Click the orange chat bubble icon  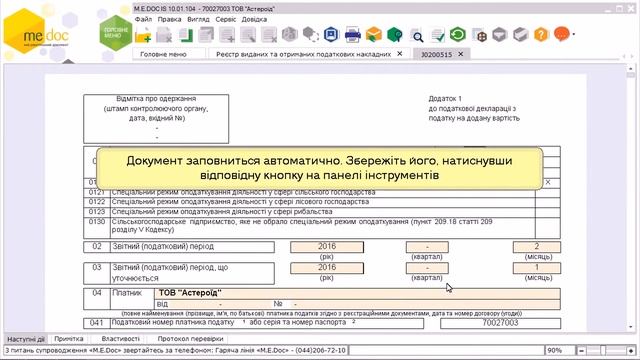click(562, 34)
